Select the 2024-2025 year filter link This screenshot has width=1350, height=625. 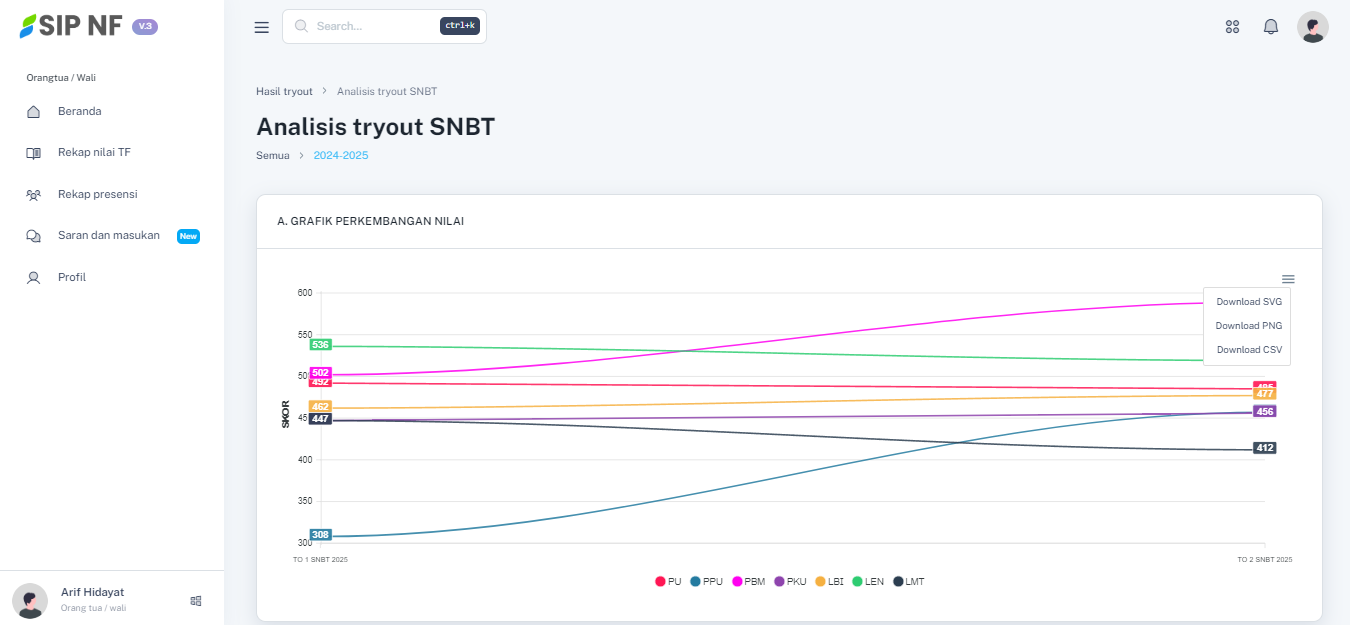pos(340,156)
